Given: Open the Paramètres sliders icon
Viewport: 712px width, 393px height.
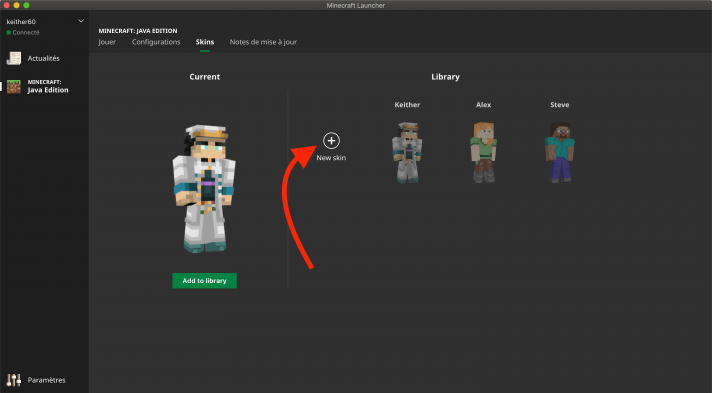Looking at the screenshot, I should tap(14, 380).
